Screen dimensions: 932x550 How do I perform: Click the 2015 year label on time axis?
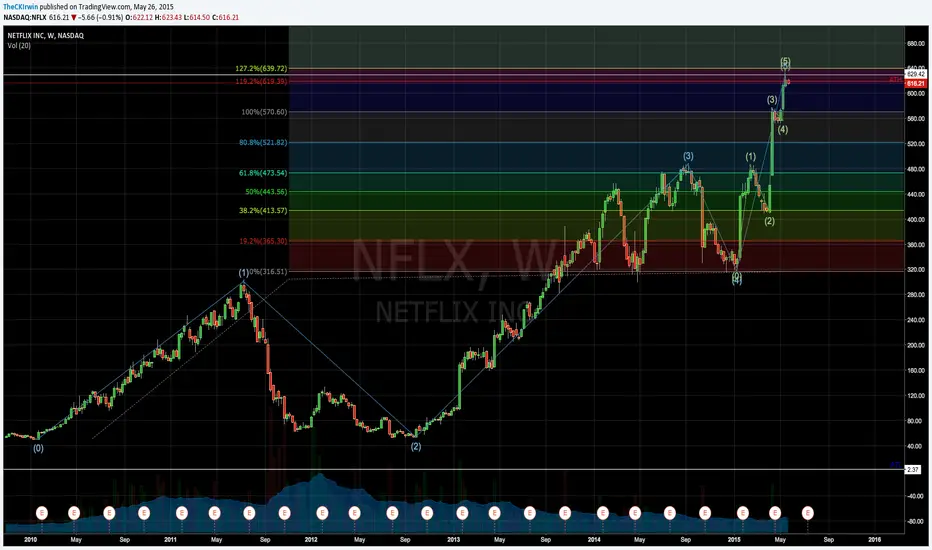[734, 540]
